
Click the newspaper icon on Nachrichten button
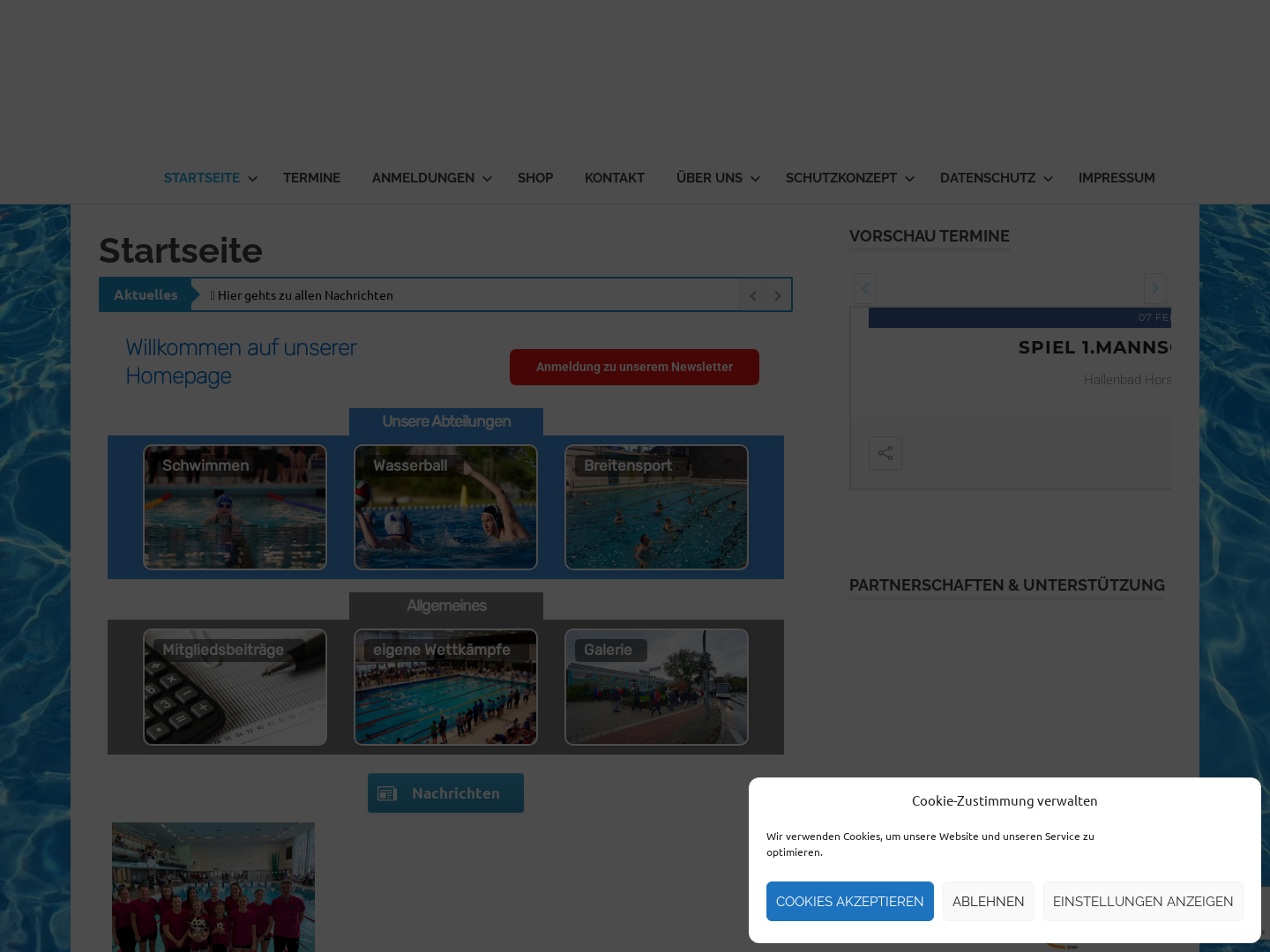point(387,793)
